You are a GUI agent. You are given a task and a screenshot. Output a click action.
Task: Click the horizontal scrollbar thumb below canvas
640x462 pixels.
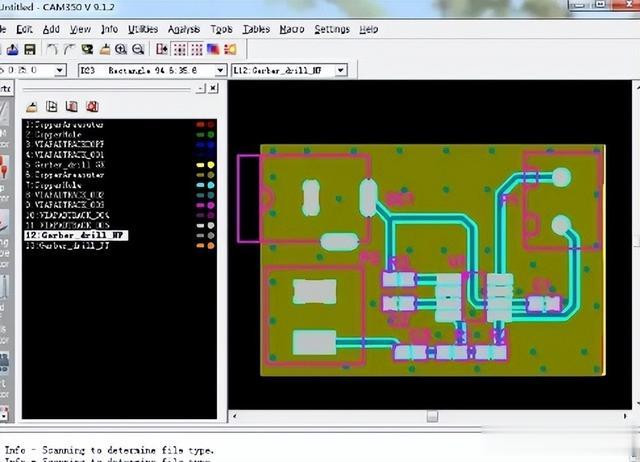tap(432, 416)
